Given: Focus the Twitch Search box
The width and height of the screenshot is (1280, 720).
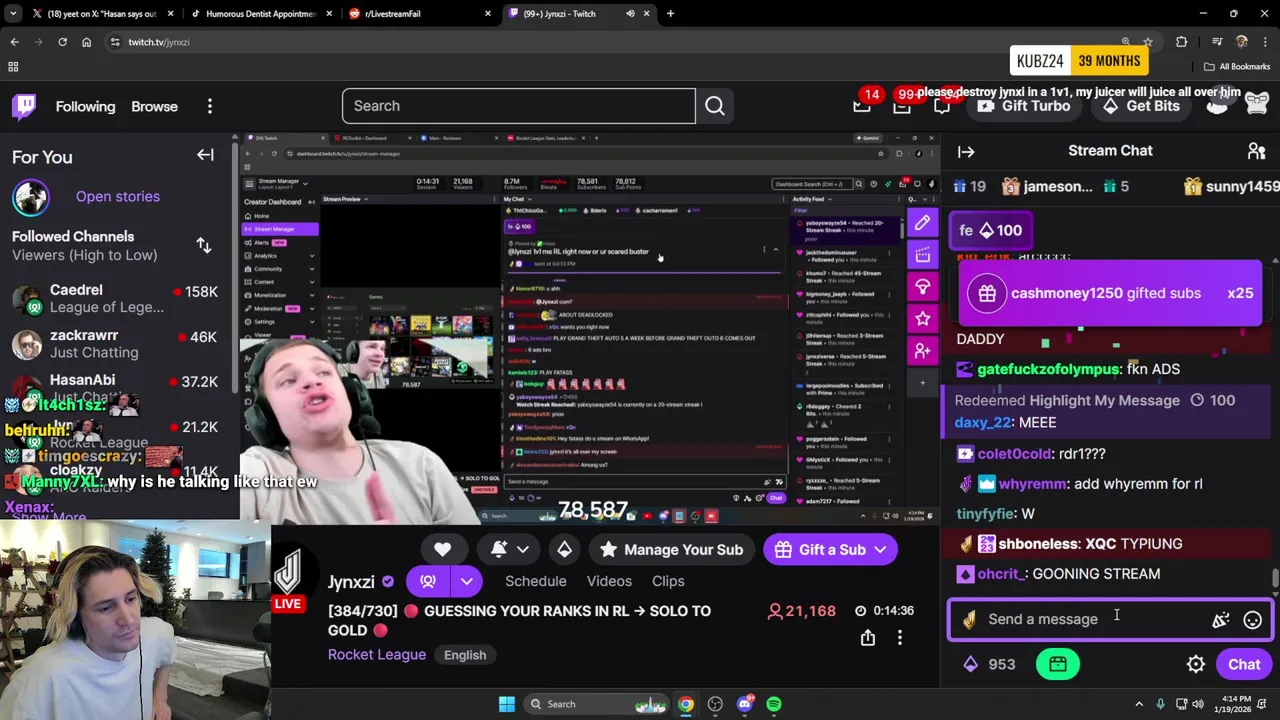Looking at the screenshot, I should coord(518,106).
